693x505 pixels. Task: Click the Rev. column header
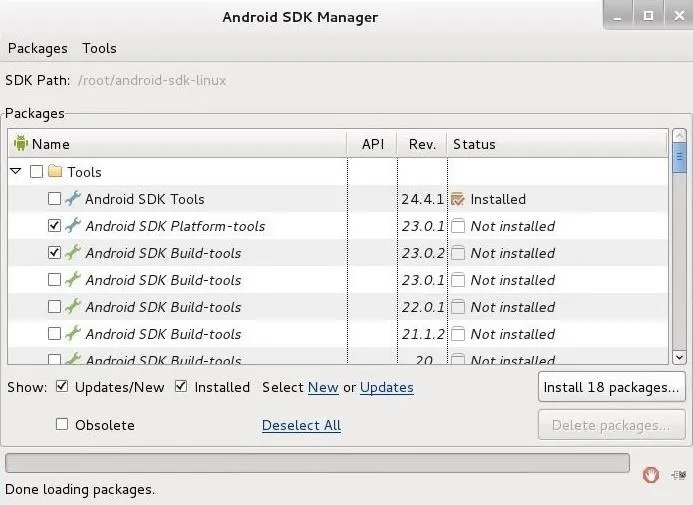(422, 144)
